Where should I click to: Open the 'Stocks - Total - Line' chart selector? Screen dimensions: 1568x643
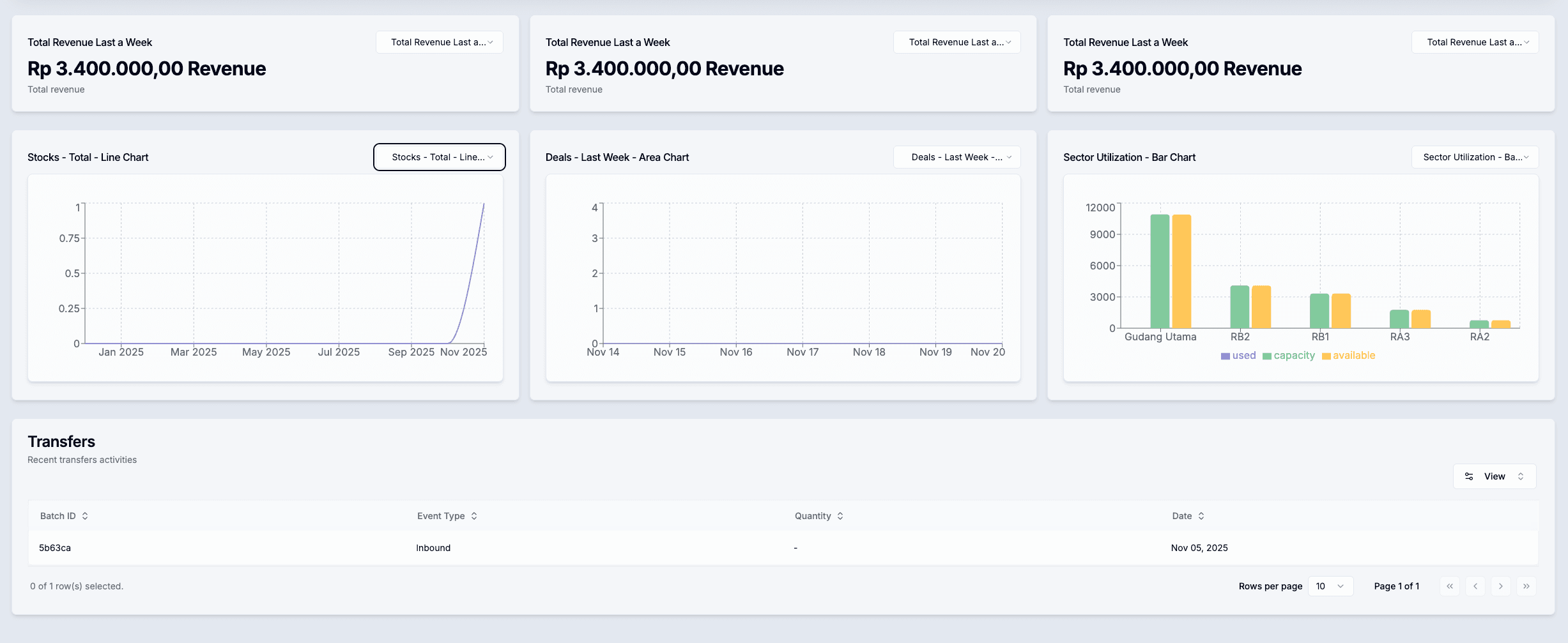click(439, 156)
